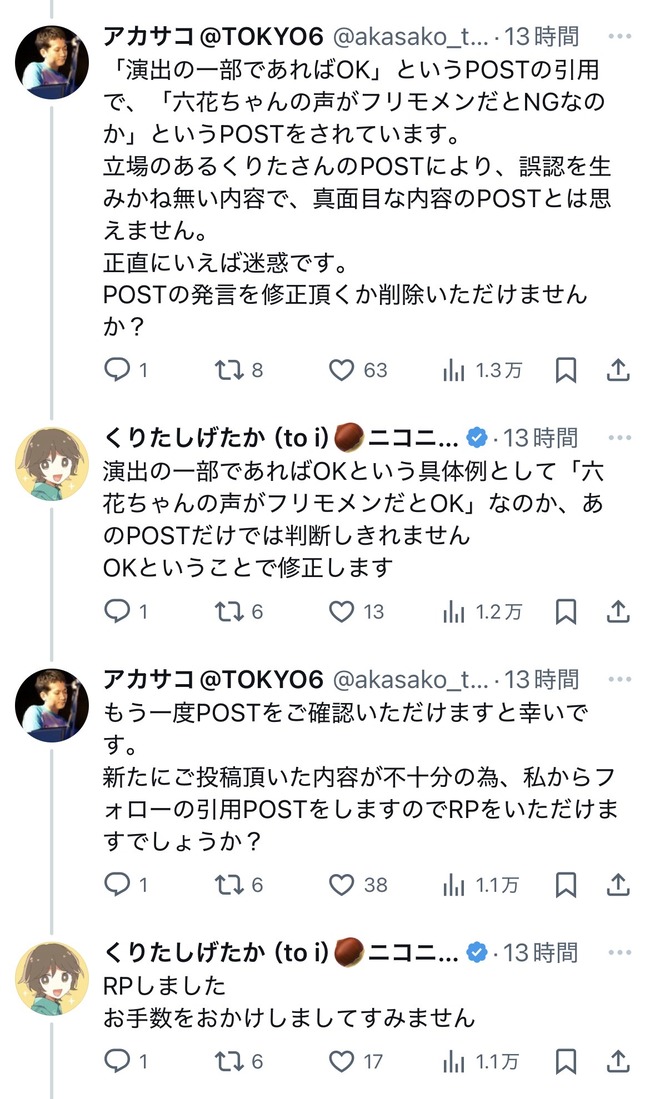Bookmark the post with 38 likes
Image resolution: width=650 pixels, height=1099 pixels.
click(x=566, y=885)
